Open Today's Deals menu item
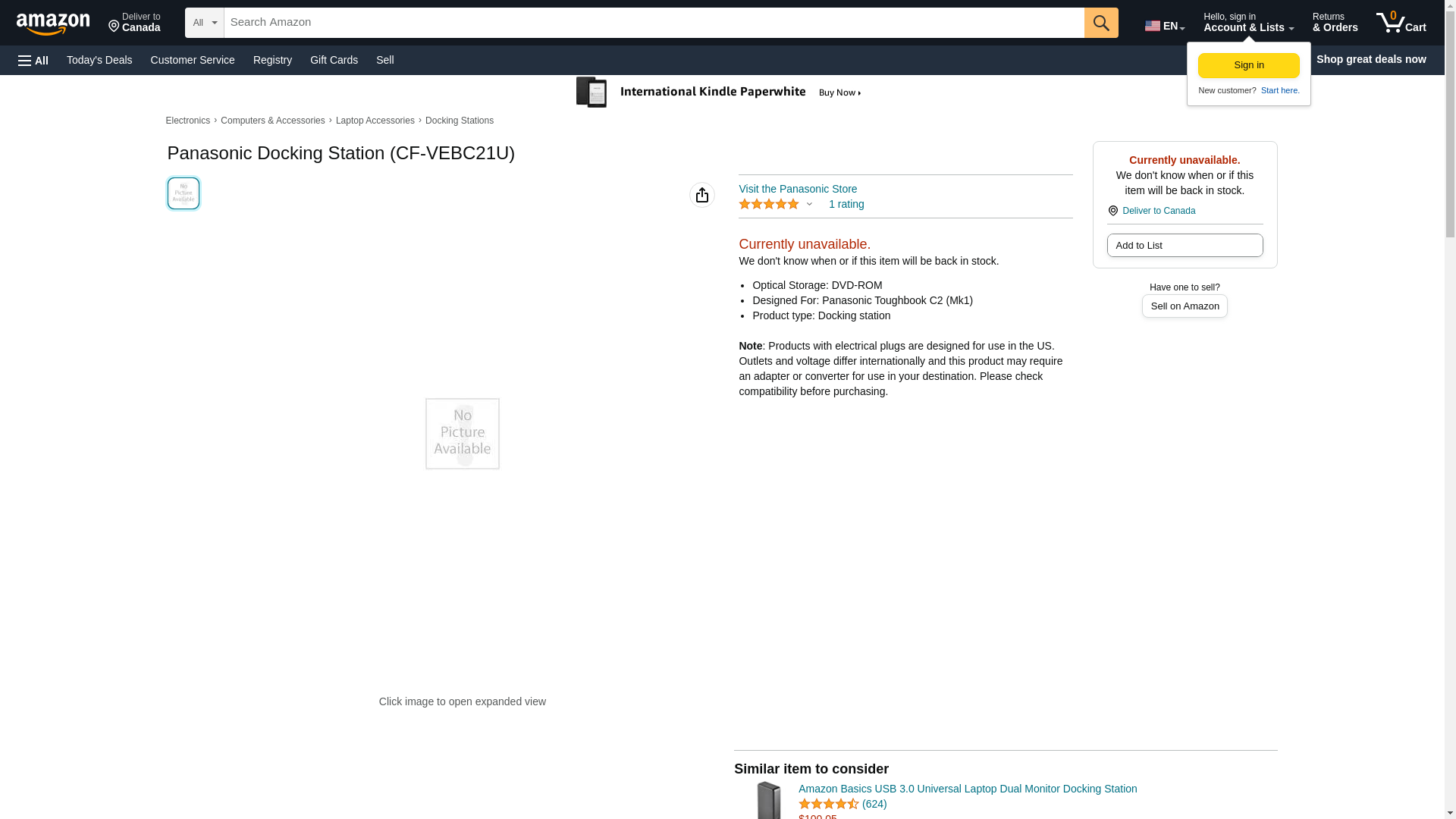Image resolution: width=1456 pixels, height=819 pixels. click(x=99, y=60)
